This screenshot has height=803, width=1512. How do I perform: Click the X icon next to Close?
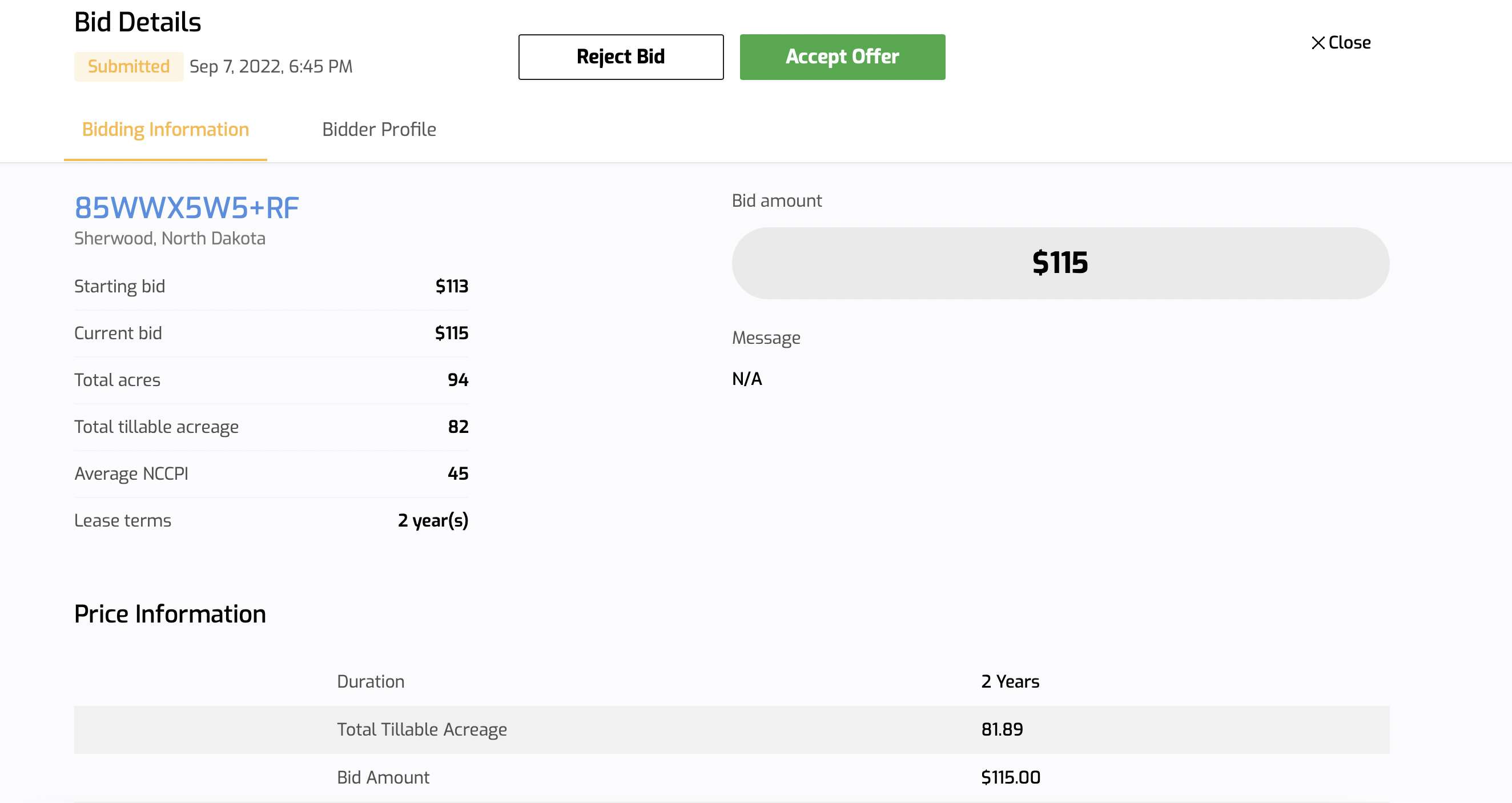tap(1318, 43)
